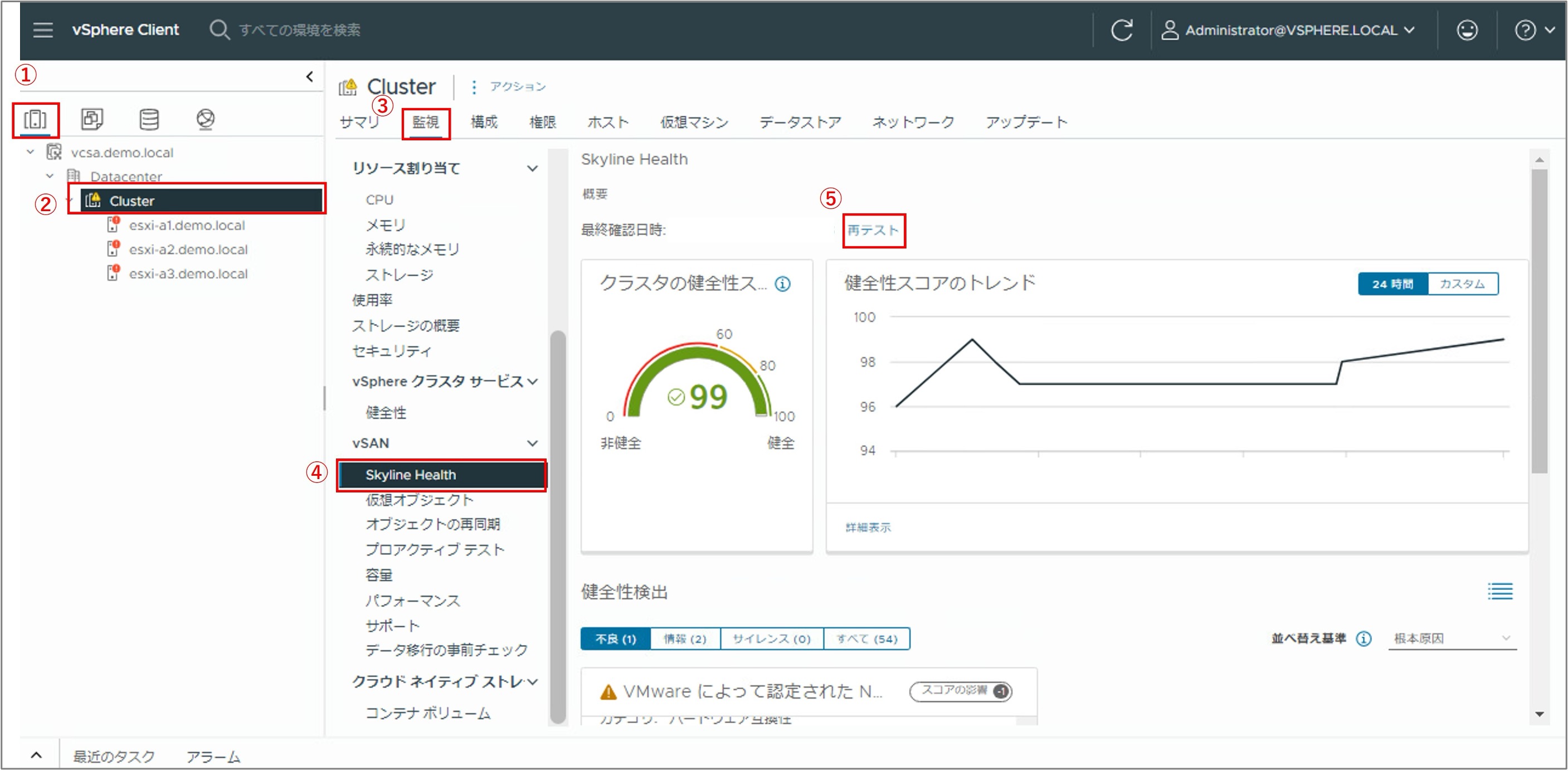This screenshot has height=771, width=1568.
Task: Select Skyline Health in vSAN menu
Action: (x=442, y=475)
